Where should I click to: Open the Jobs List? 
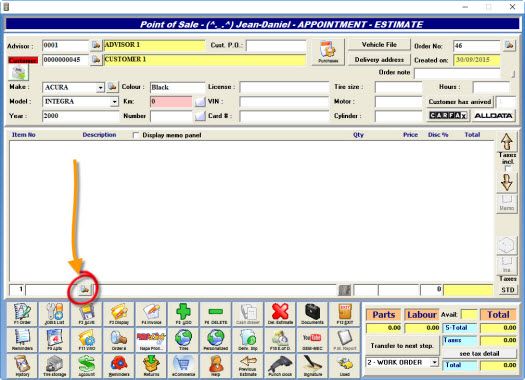pyautogui.click(x=54, y=314)
